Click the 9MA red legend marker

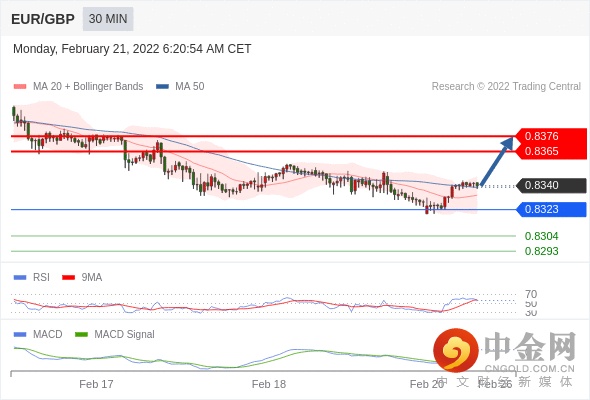click(x=68, y=278)
